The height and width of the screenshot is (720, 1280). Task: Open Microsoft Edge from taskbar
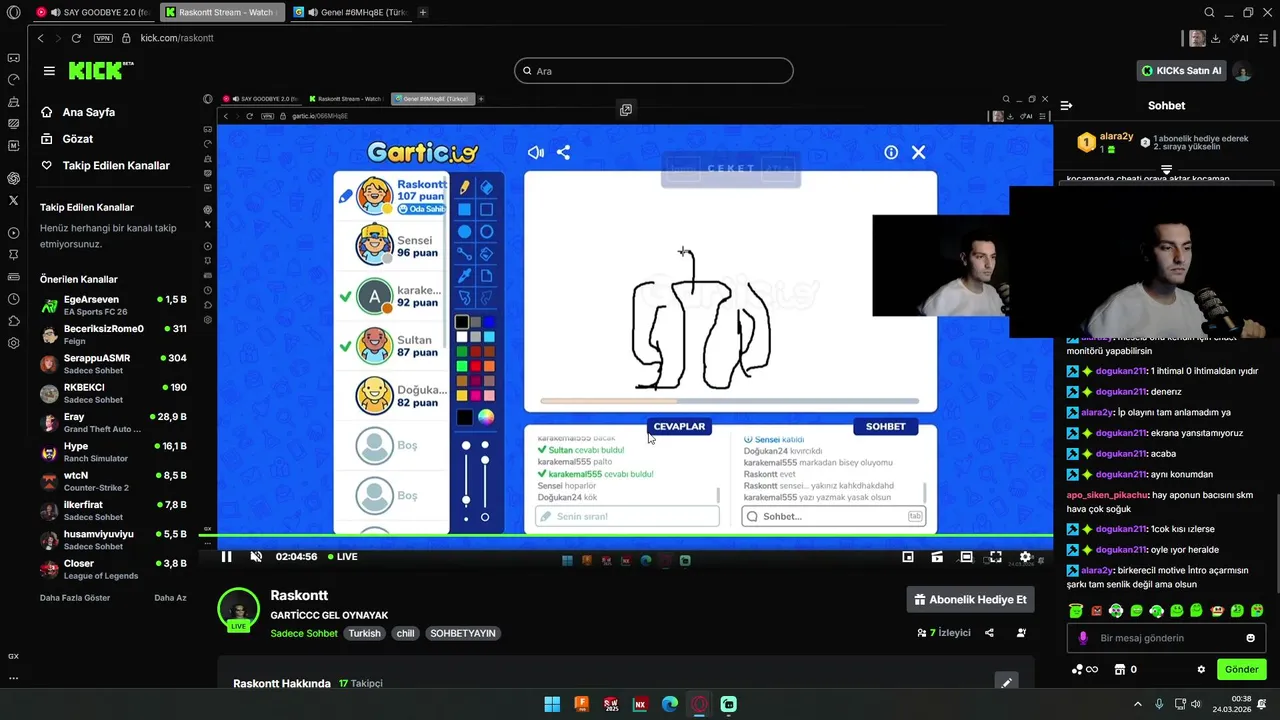(x=670, y=704)
